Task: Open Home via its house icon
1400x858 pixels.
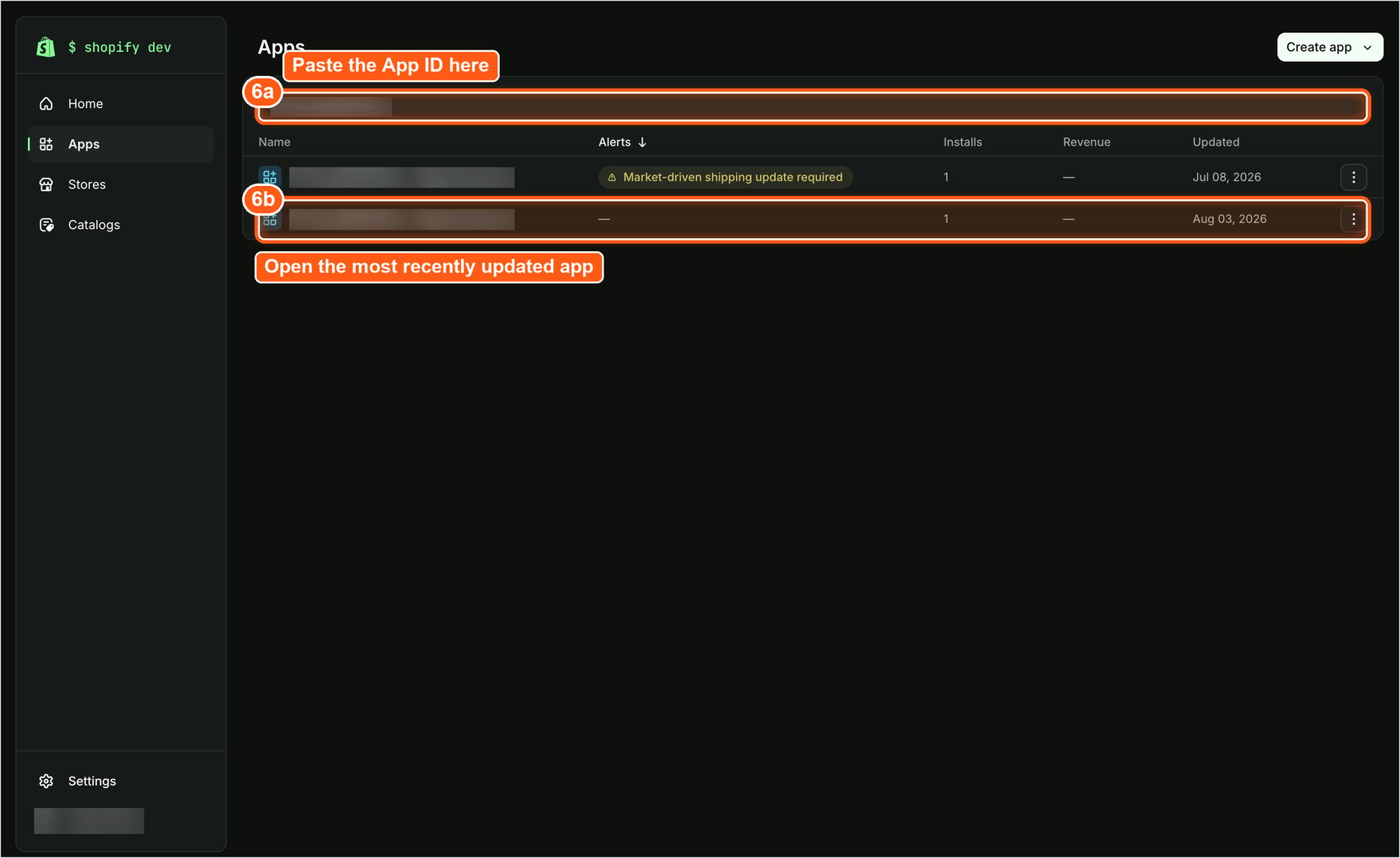Action: (x=46, y=104)
